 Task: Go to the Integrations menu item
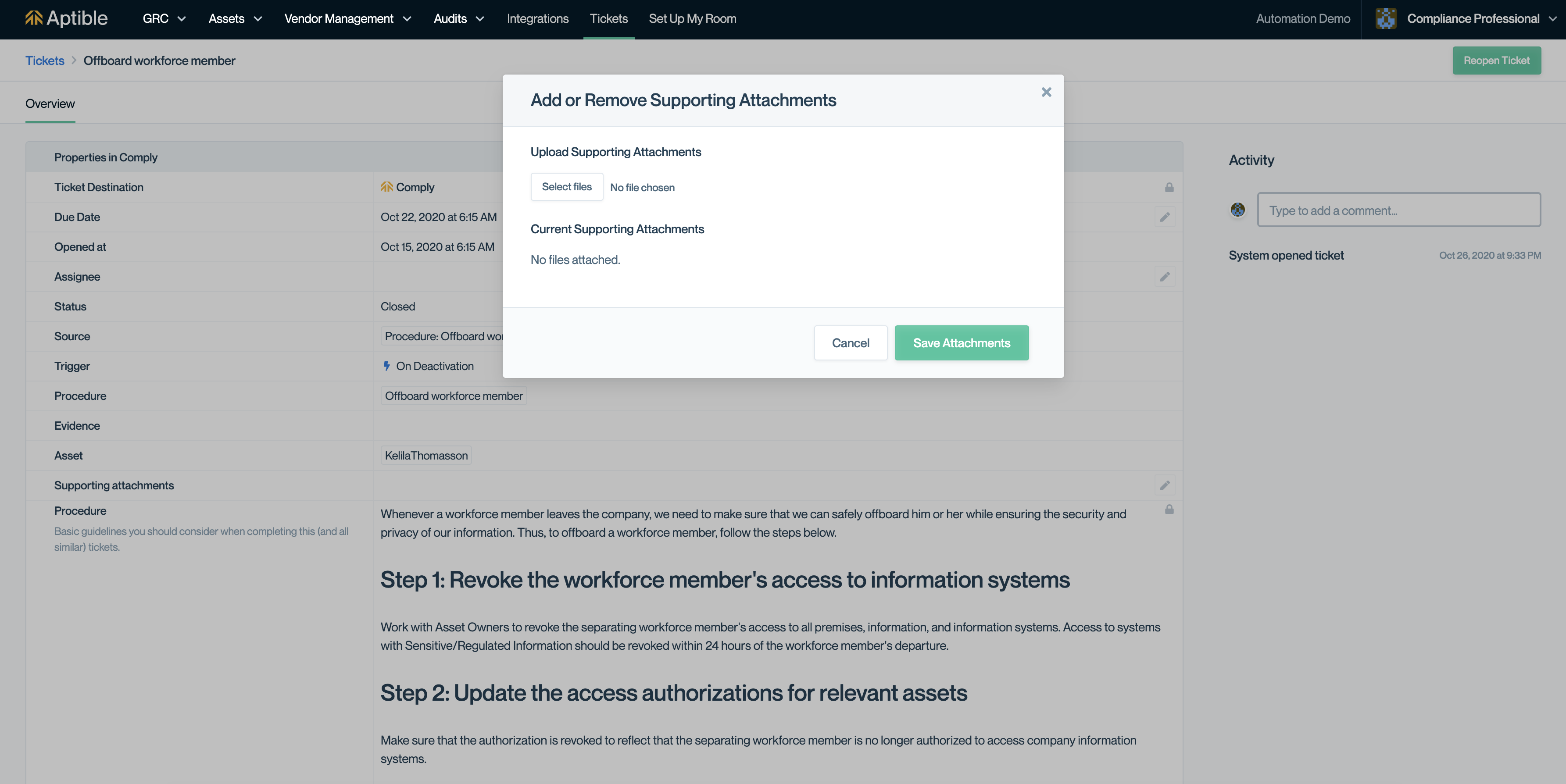[537, 19]
